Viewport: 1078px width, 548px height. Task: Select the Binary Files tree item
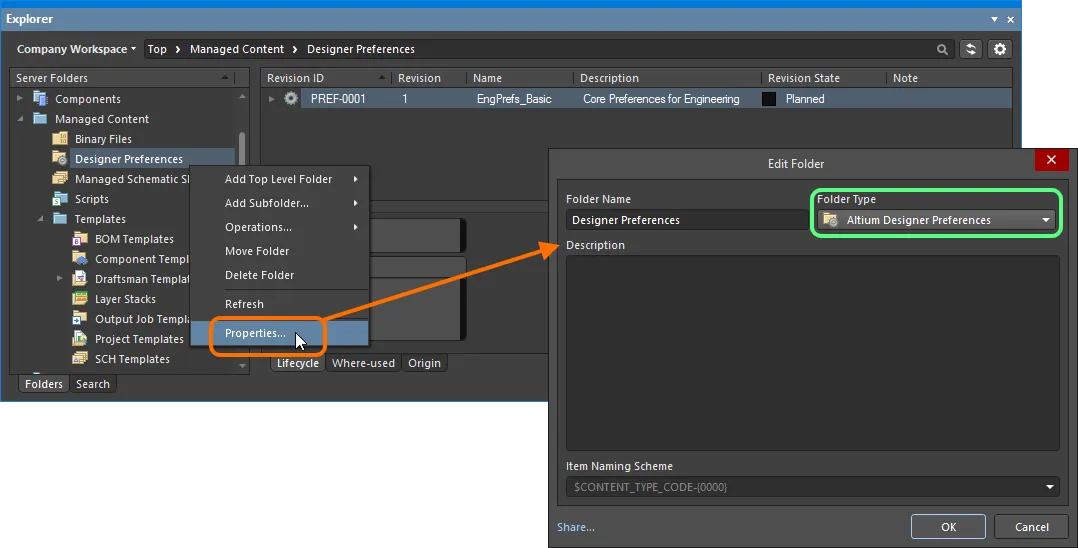[103, 139]
